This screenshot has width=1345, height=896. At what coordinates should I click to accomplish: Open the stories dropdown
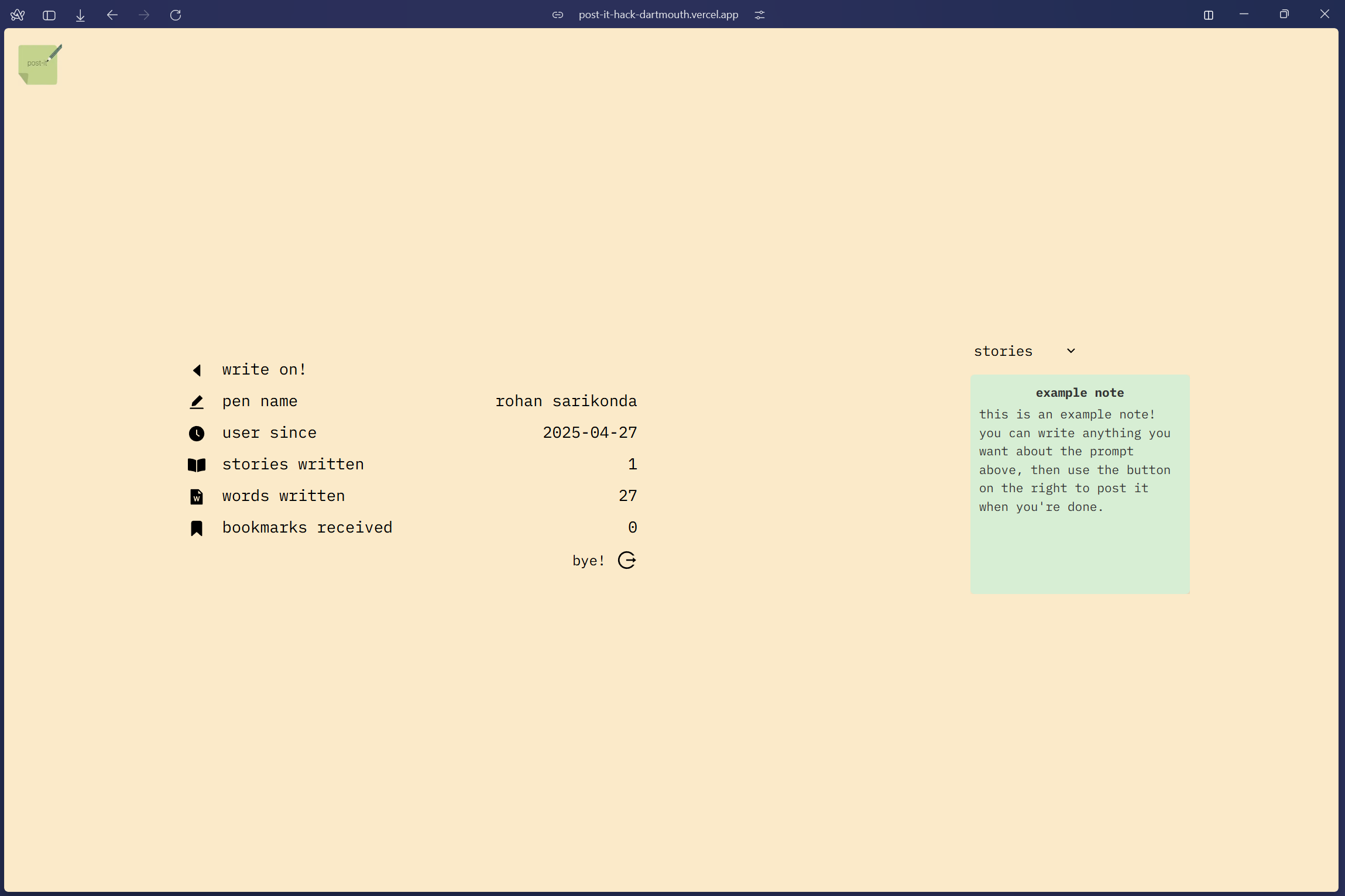[1003, 351]
